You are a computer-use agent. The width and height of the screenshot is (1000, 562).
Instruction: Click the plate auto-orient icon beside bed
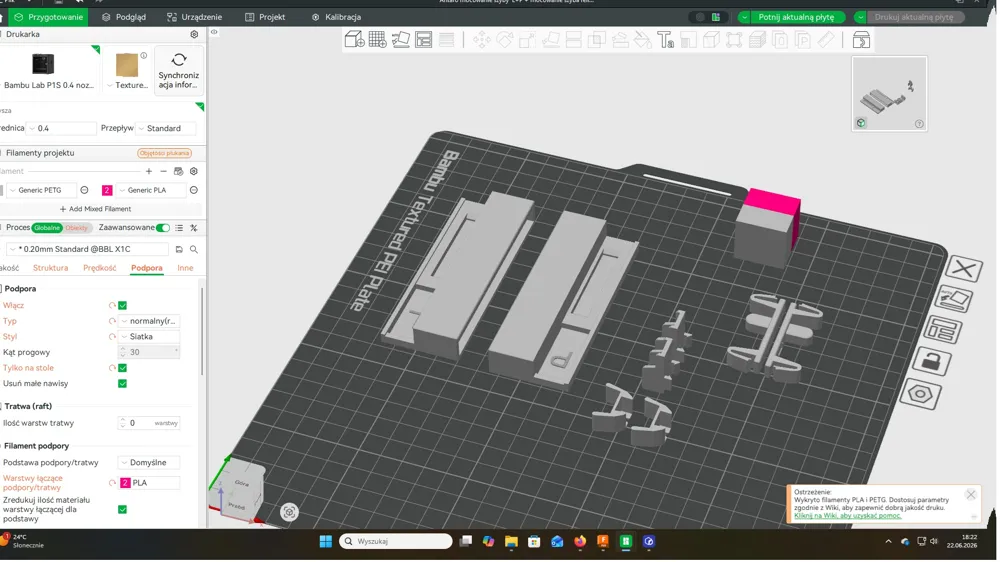pyautogui.click(x=954, y=299)
